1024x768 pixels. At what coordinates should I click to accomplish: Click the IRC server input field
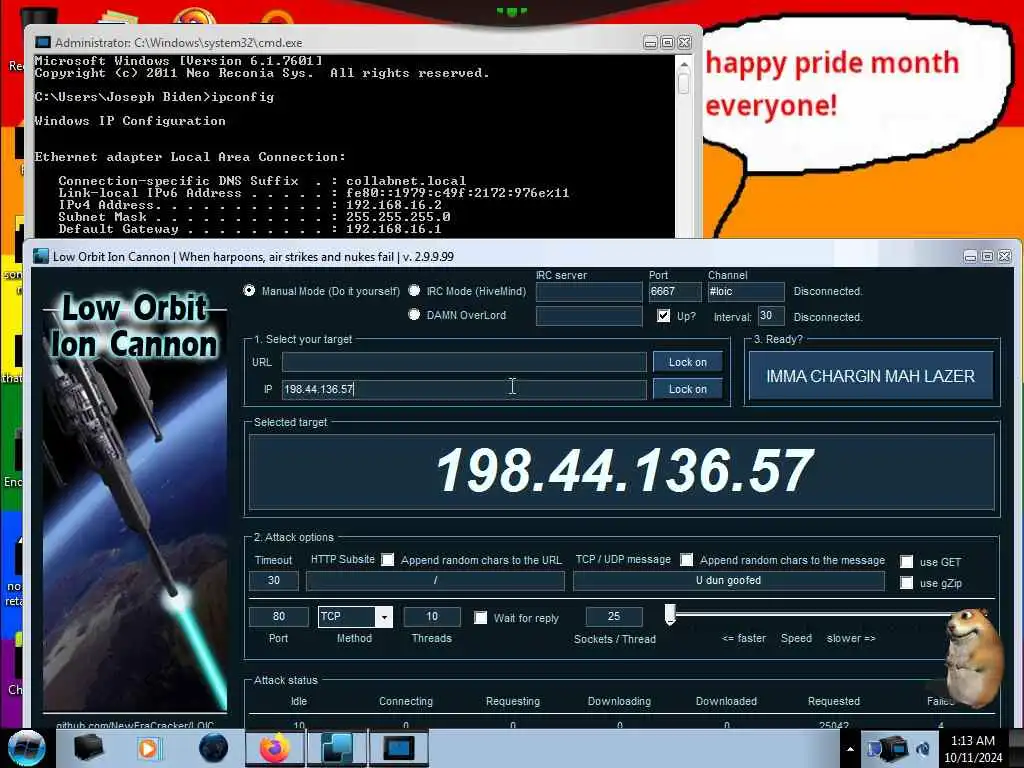(589, 291)
